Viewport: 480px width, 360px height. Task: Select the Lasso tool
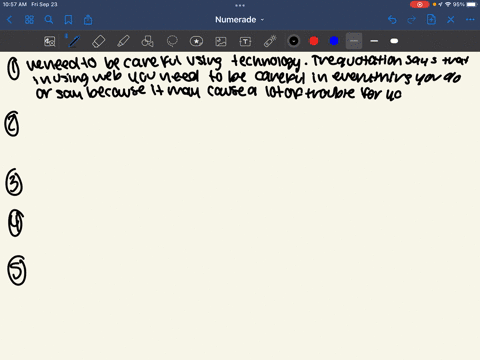click(172, 41)
